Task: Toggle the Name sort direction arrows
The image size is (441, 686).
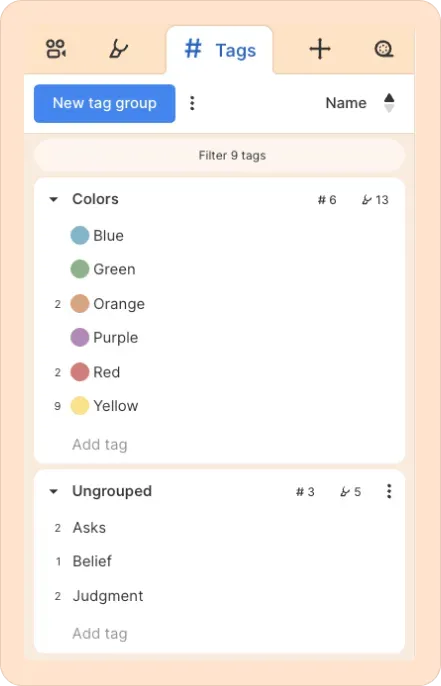Action: click(389, 103)
